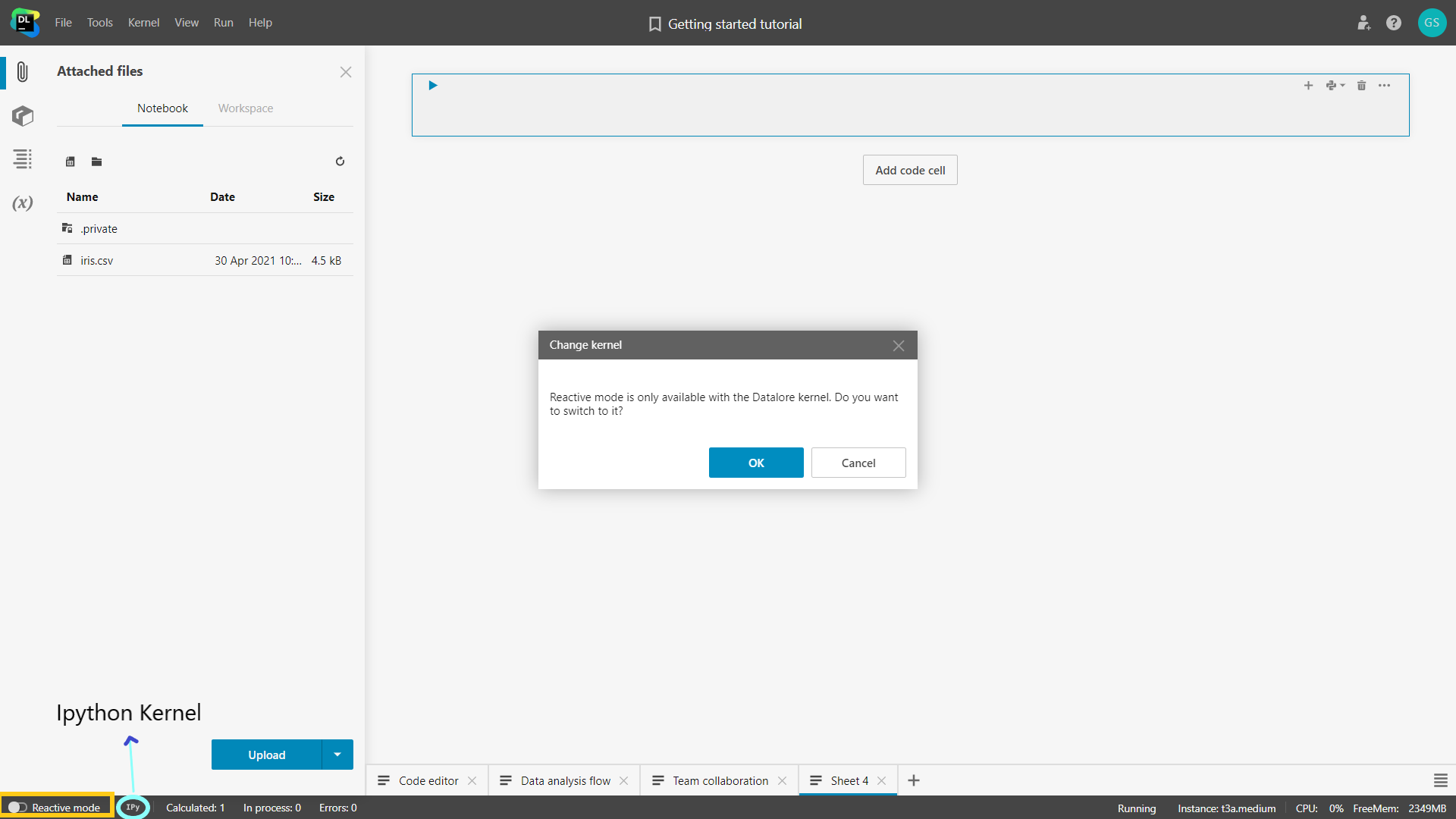Screen dimensions: 1456x819
Task: Click the IPython kernel status icon
Action: pyautogui.click(x=131, y=807)
